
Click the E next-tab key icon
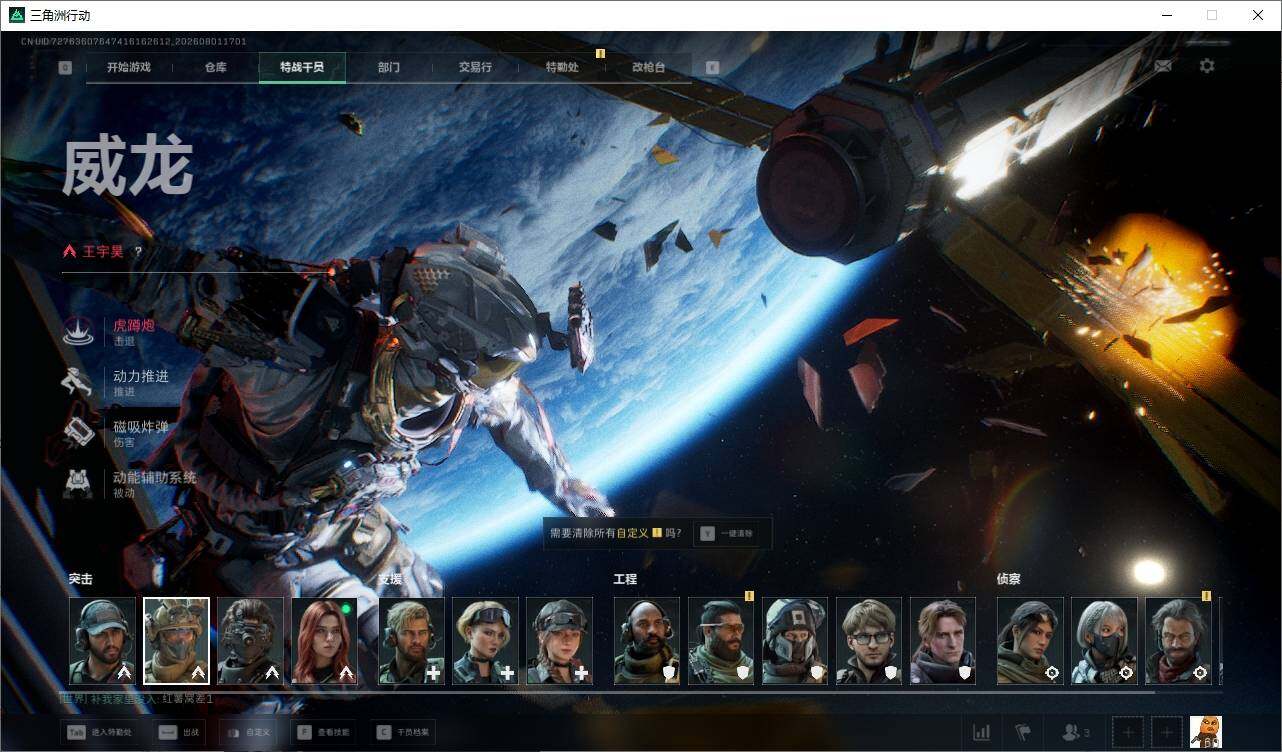(x=712, y=67)
